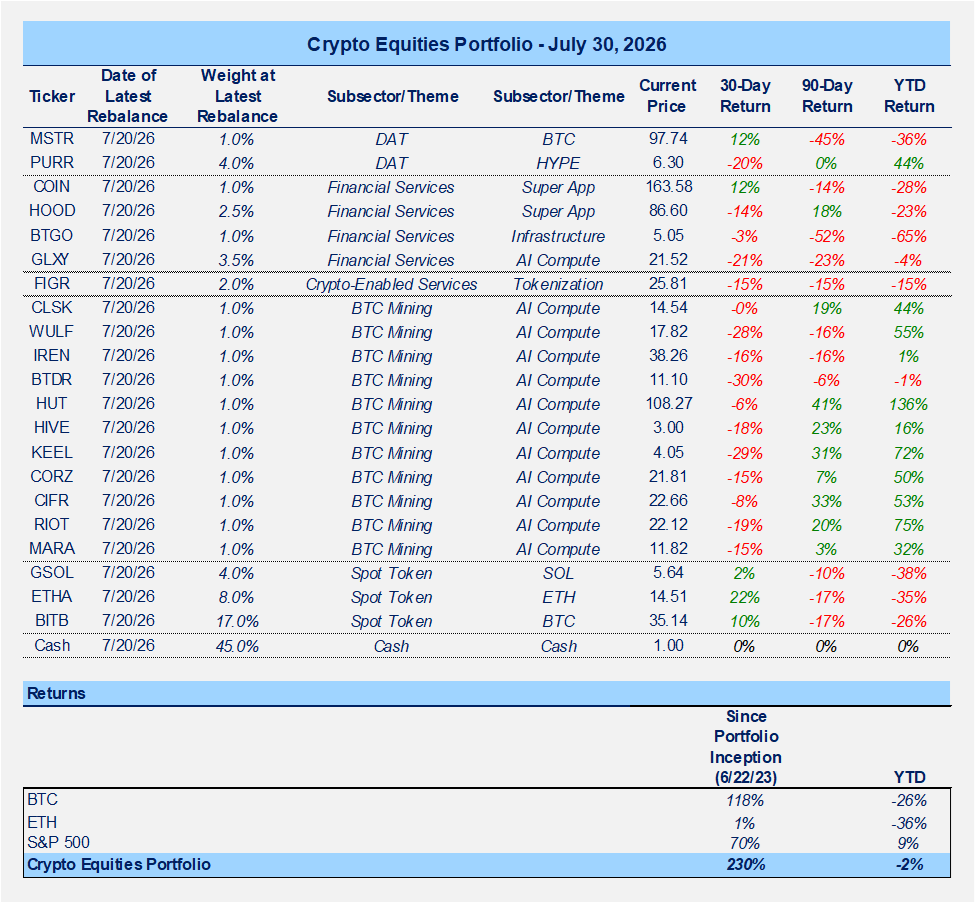Image resolution: width=975 pixels, height=903 pixels.
Task: Select the HUT current price 108.27
Action: tap(668, 404)
